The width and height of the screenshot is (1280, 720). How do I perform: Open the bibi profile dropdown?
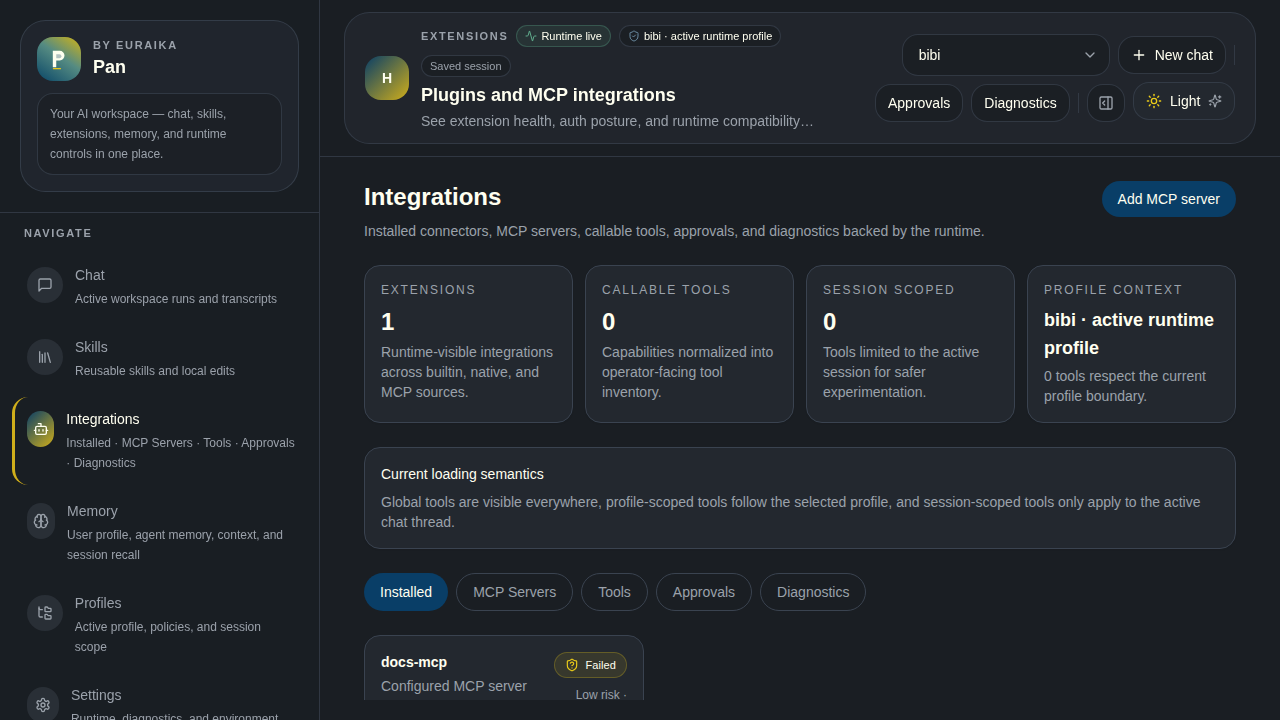tap(1005, 55)
